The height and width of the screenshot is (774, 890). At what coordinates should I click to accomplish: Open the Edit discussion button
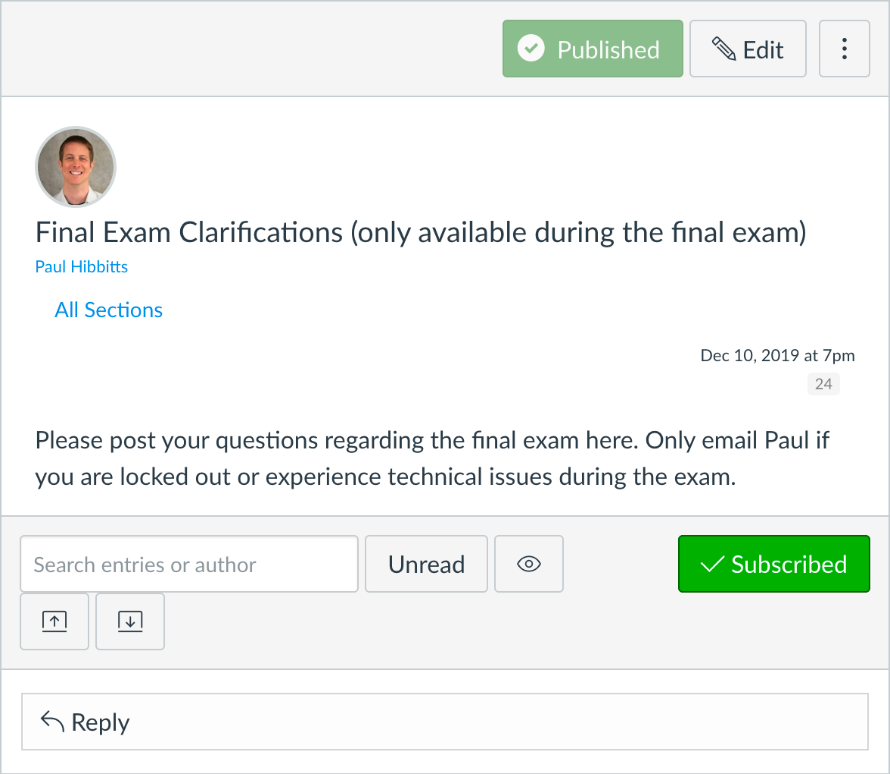pos(748,49)
